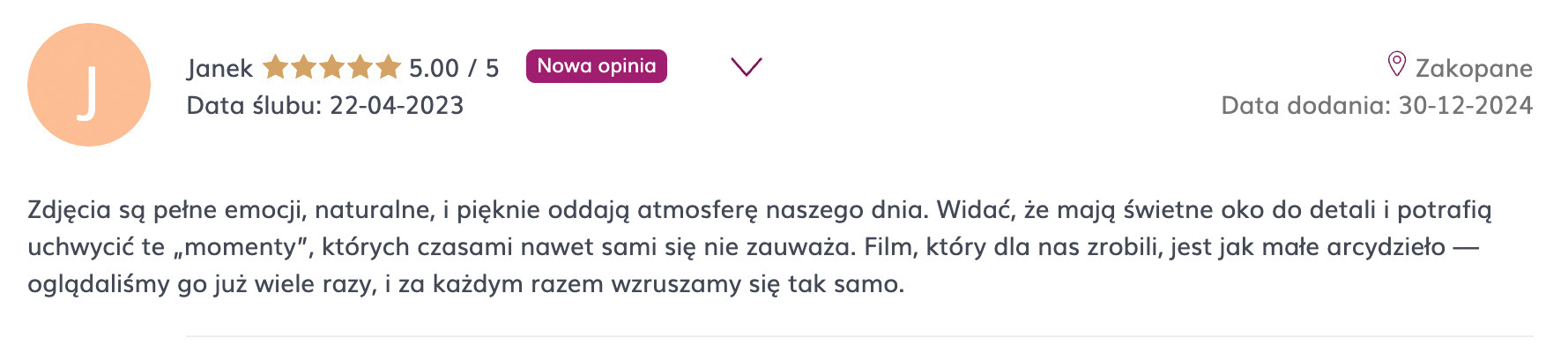
Task: Click the last review line about oglądaliśmy
Action: 466,285
